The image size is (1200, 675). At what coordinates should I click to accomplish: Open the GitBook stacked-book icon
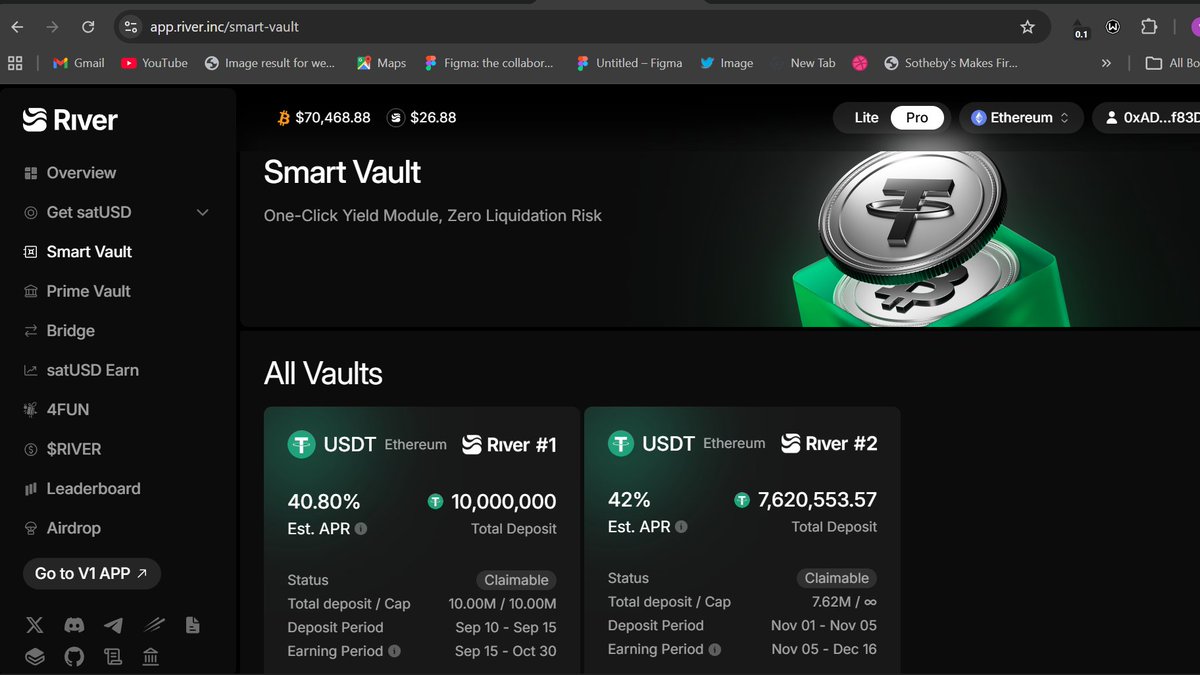35,657
